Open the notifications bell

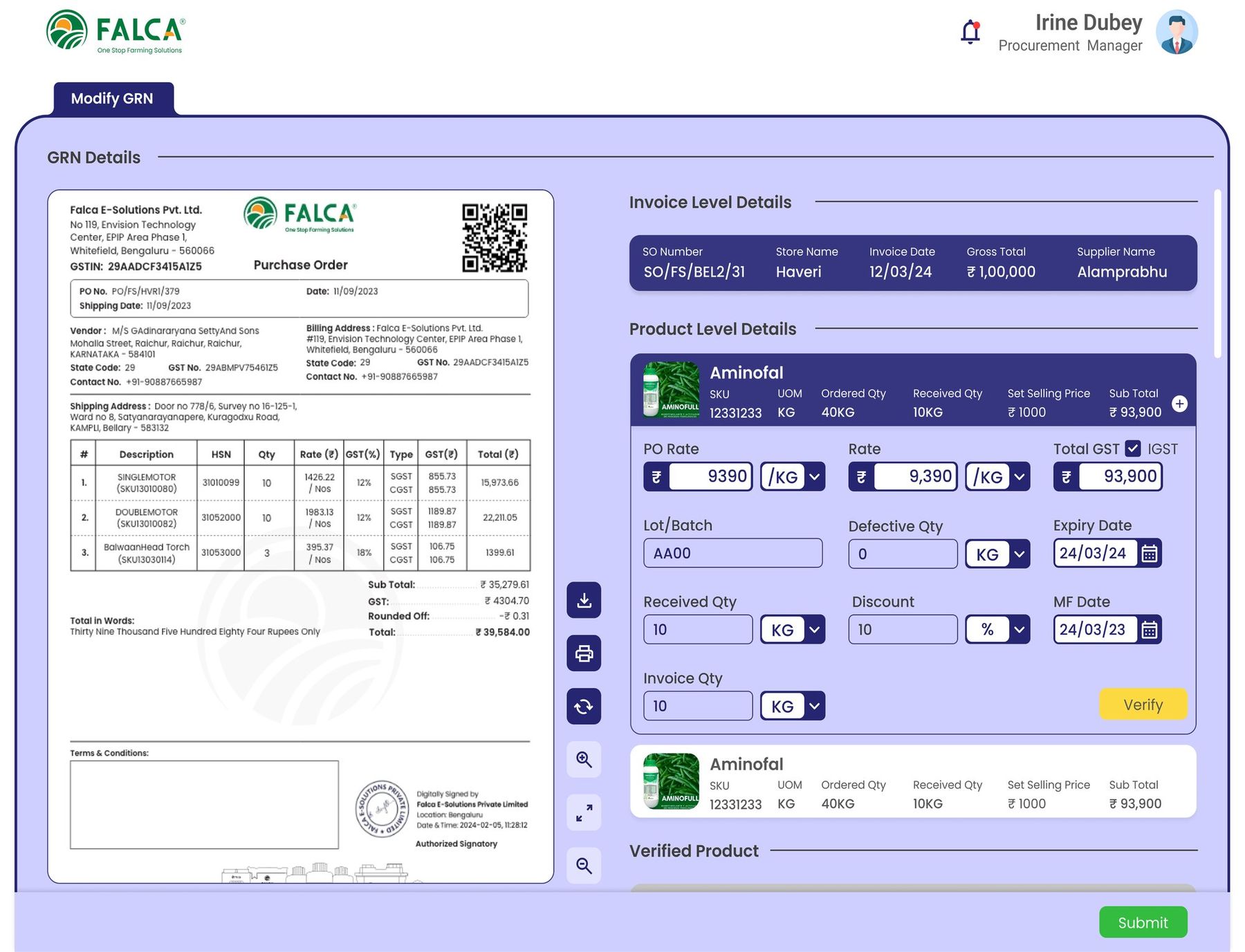(x=970, y=32)
